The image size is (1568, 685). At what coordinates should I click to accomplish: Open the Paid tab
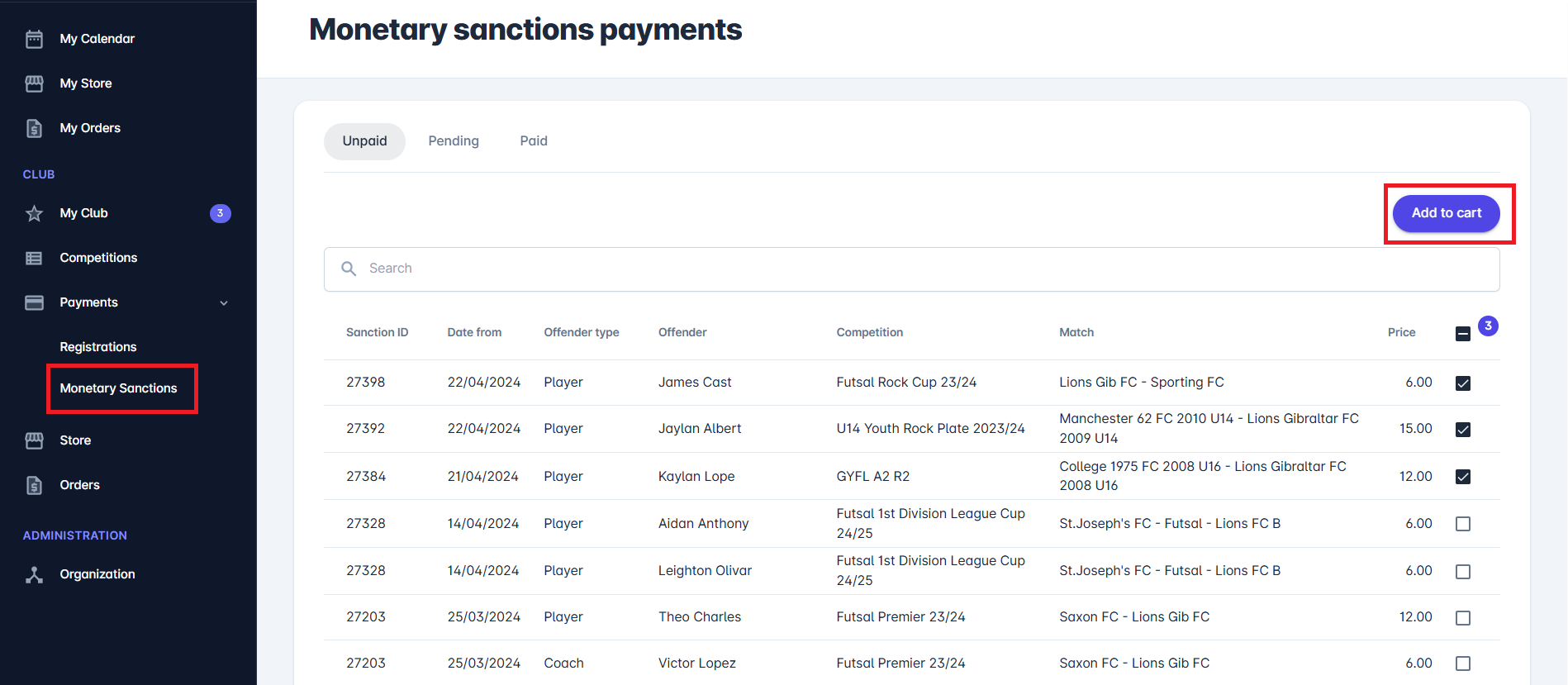coord(534,141)
